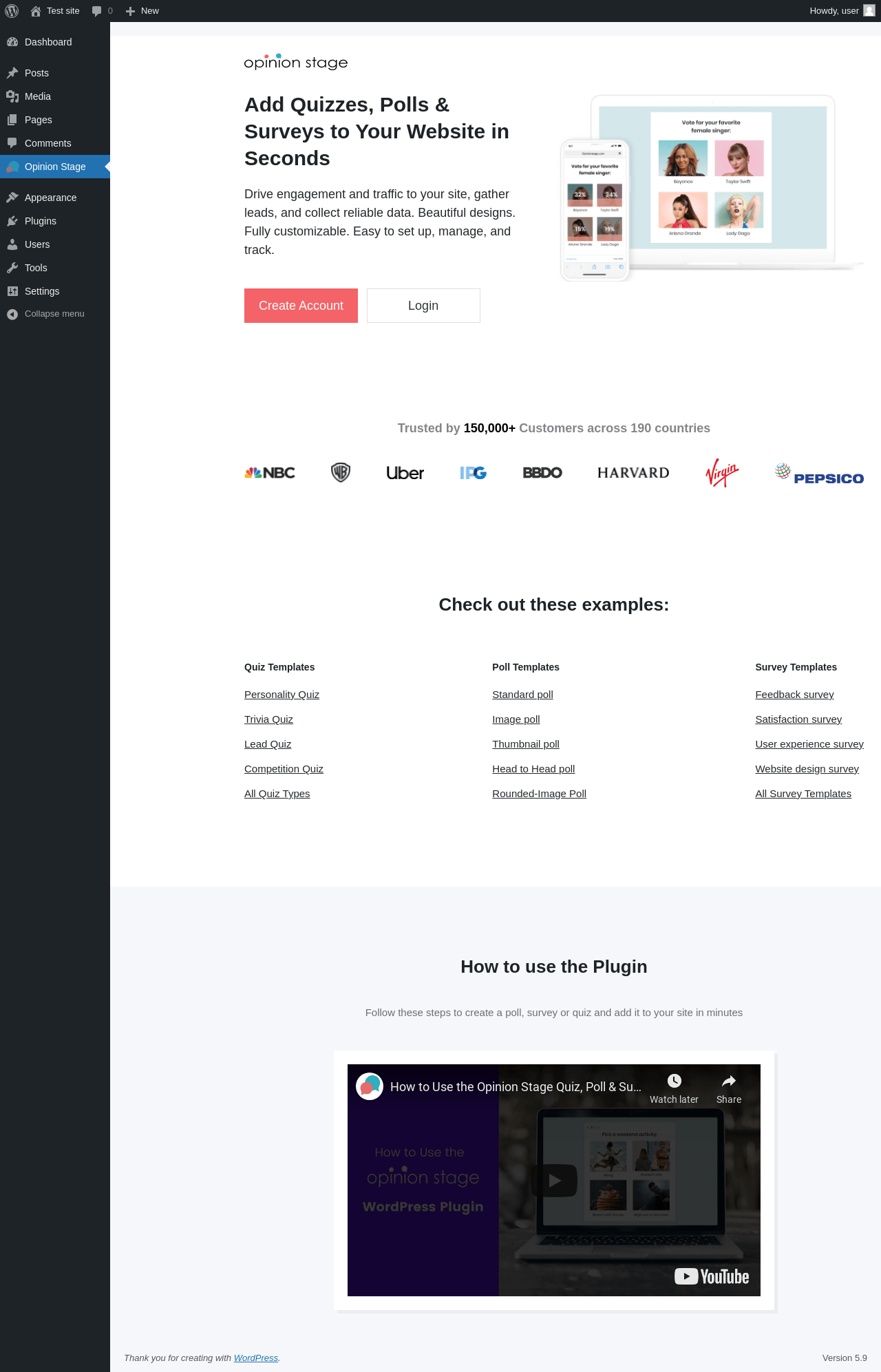This screenshot has width=881, height=1372.
Task: Open Trivia Quiz template link
Action: pyautogui.click(x=268, y=719)
